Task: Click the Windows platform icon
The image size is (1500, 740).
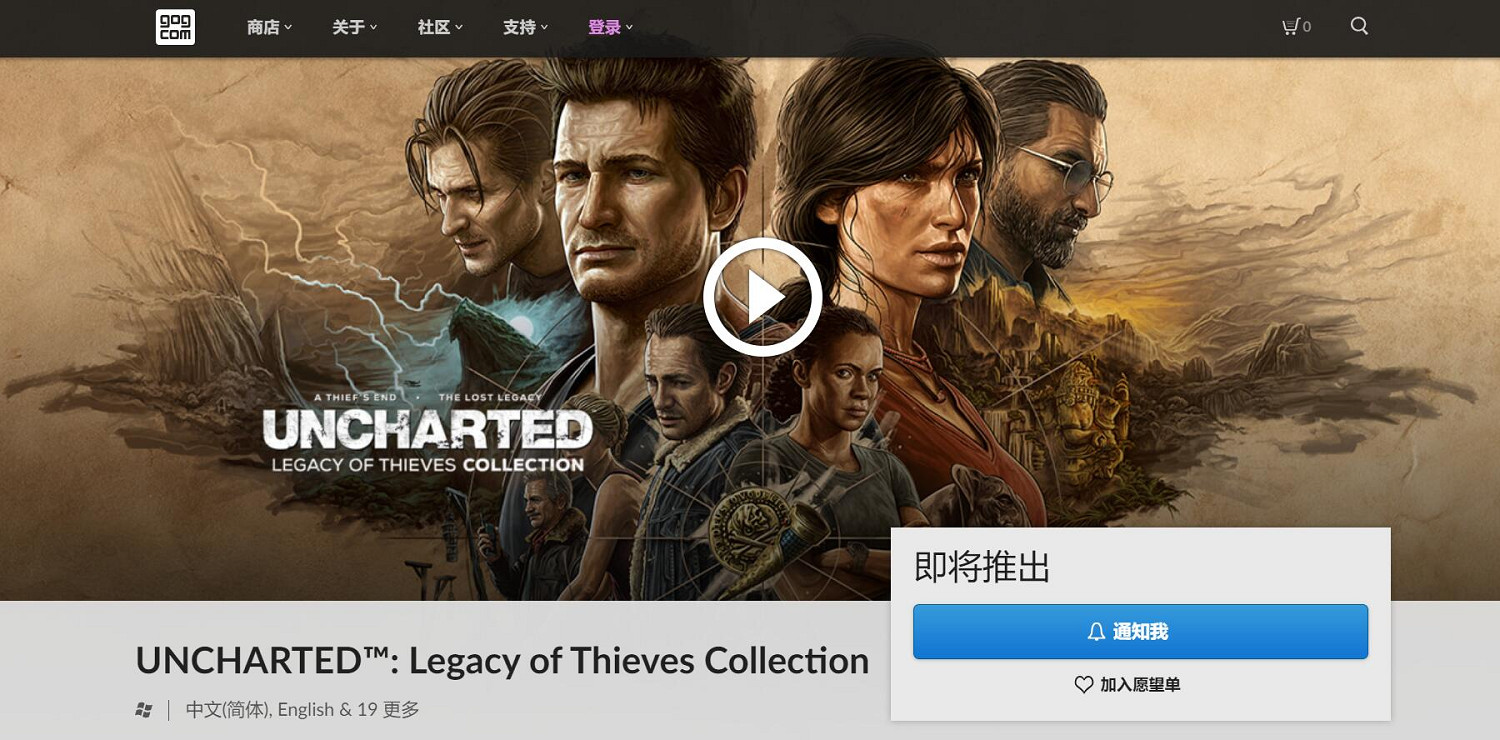Action: point(144,710)
